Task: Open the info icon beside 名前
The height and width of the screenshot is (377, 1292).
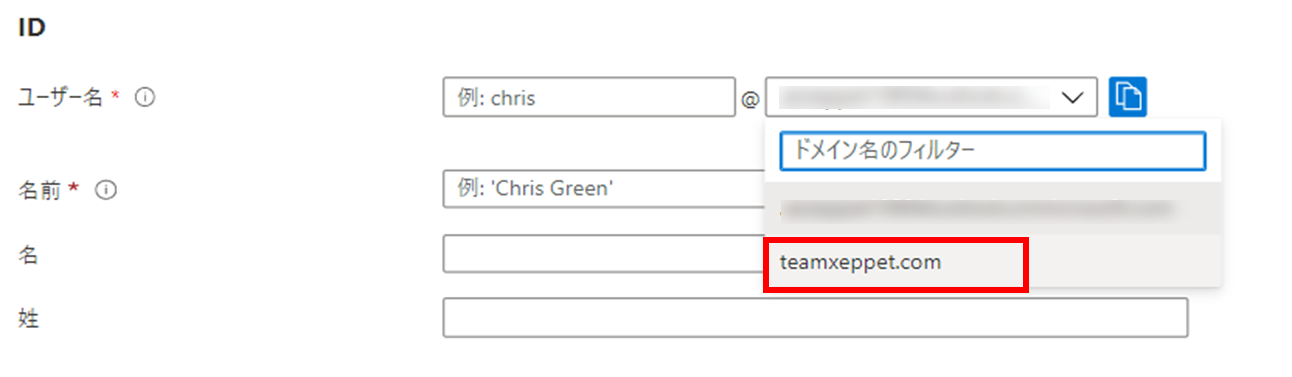Action: [x=108, y=189]
